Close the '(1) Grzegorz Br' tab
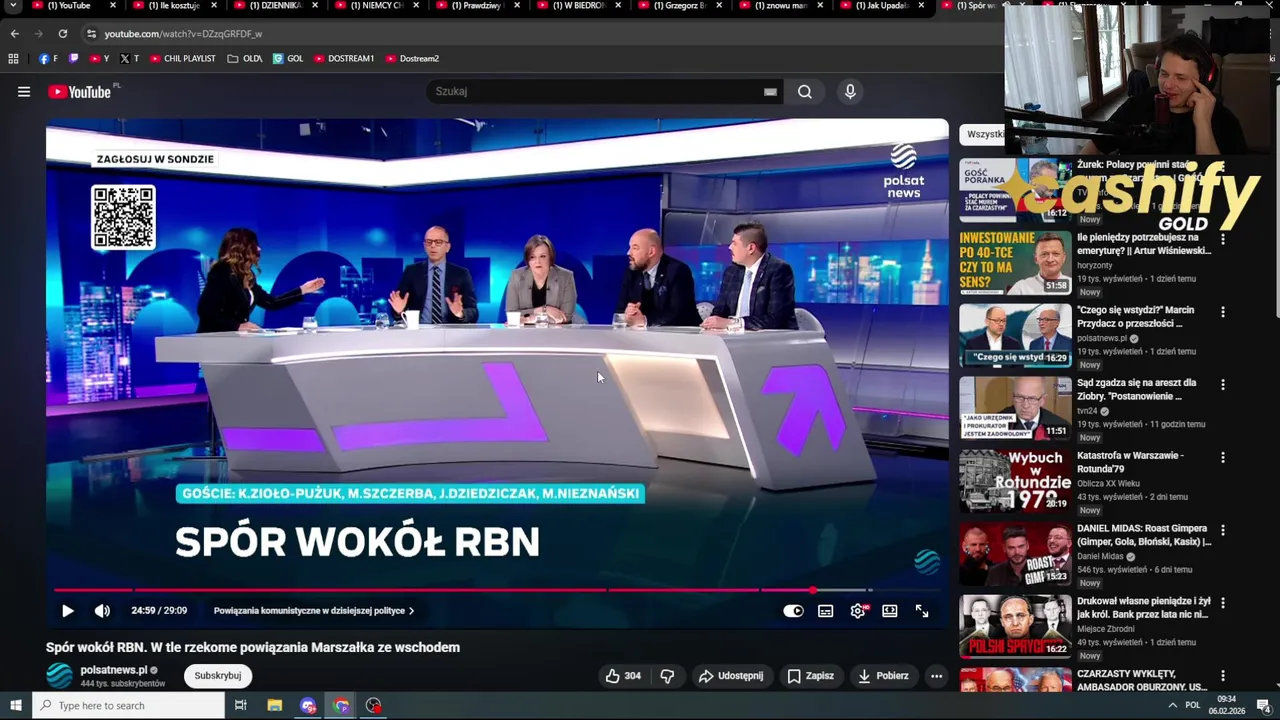This screenshot has height=720, width=1280. (x=719, y=6)
